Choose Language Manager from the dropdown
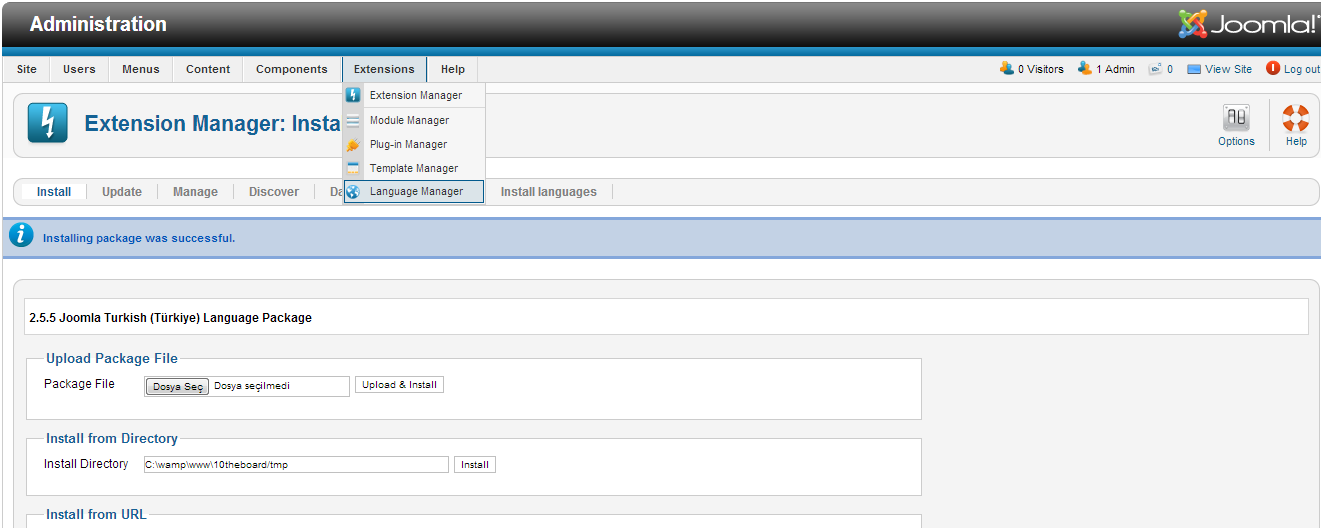Image resolution: width=1321 pixels, height=528 pixels. pos(414,191)
